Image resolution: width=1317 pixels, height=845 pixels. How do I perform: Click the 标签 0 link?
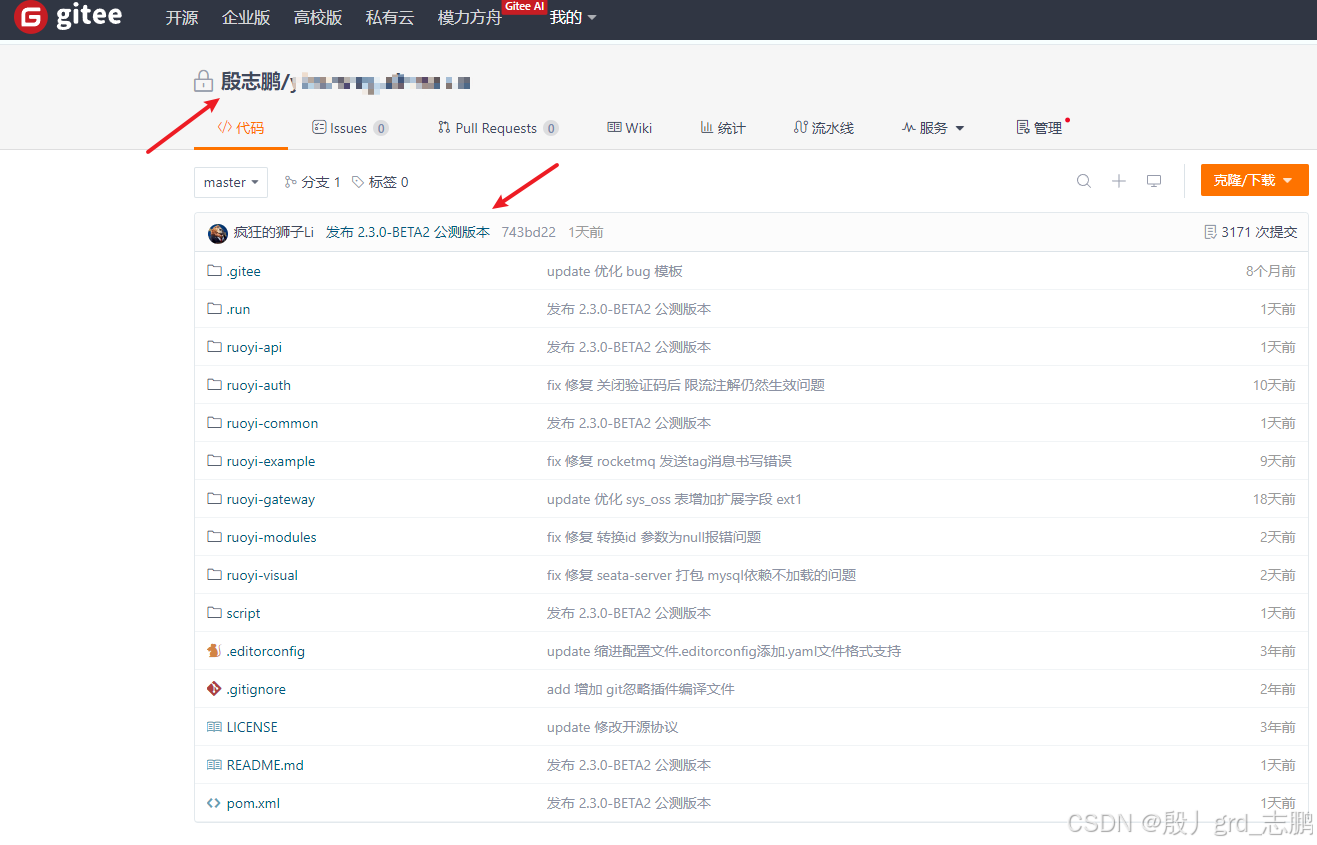[x=380, y=182]
